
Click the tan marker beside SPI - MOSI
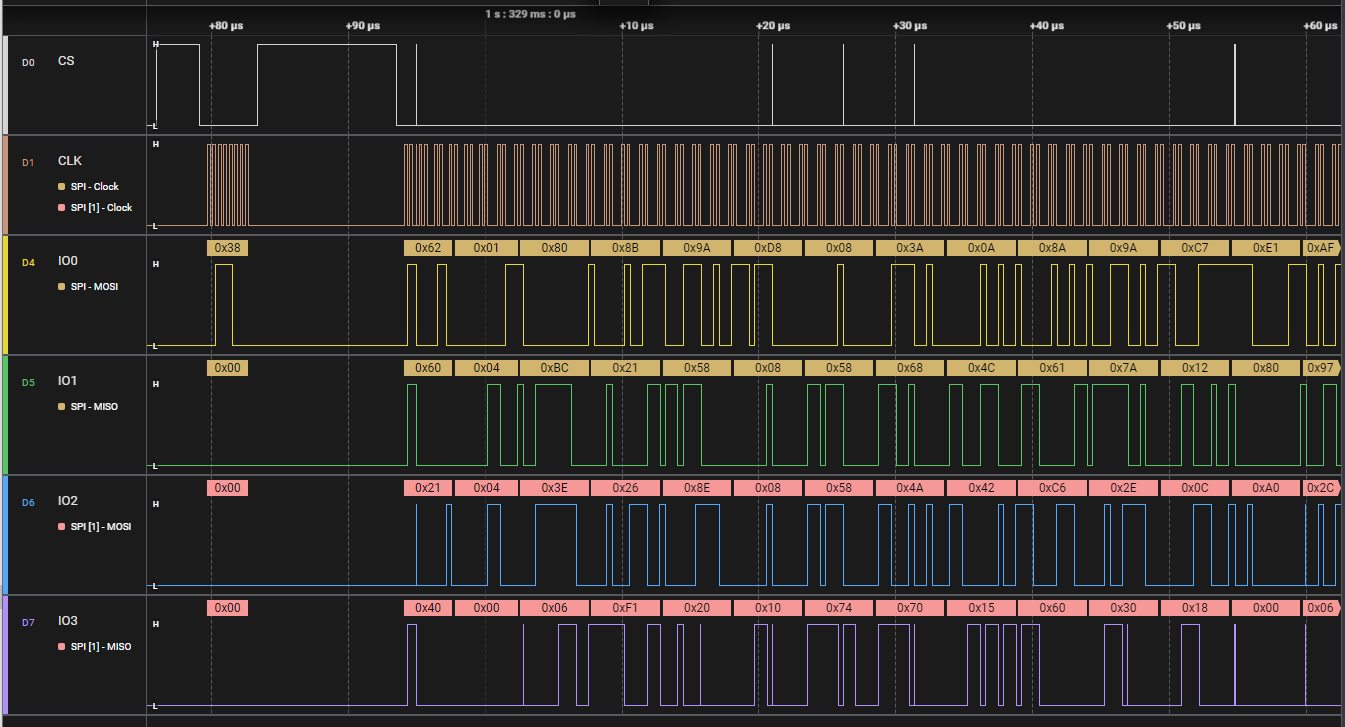tap(62, 287)
